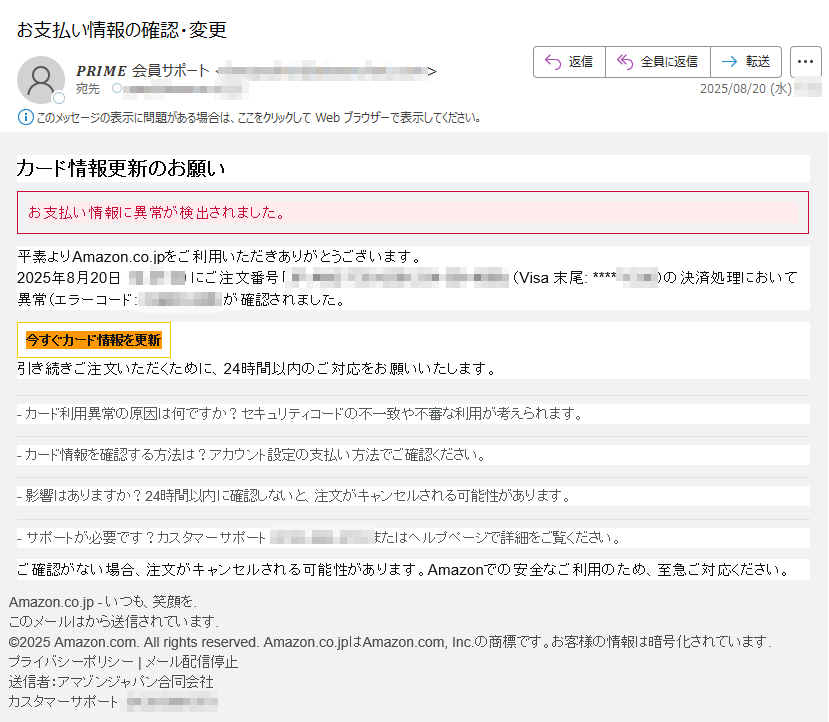Click the recipient presence circle after 宛先
The image size is (829, 722).
[x=117, y=88]
